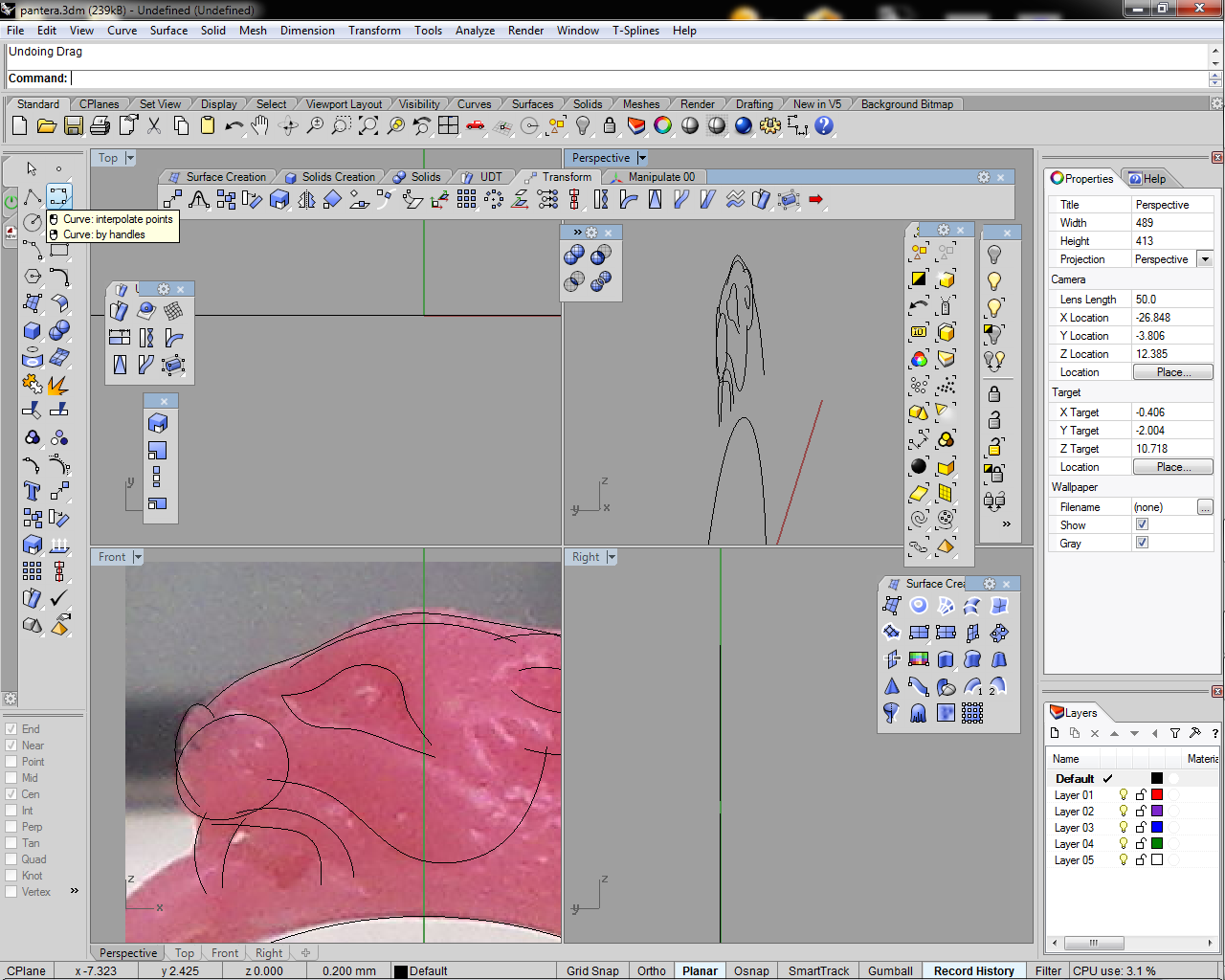Uncheck the End object snap
1225x980 pixels.
(11, 729)
